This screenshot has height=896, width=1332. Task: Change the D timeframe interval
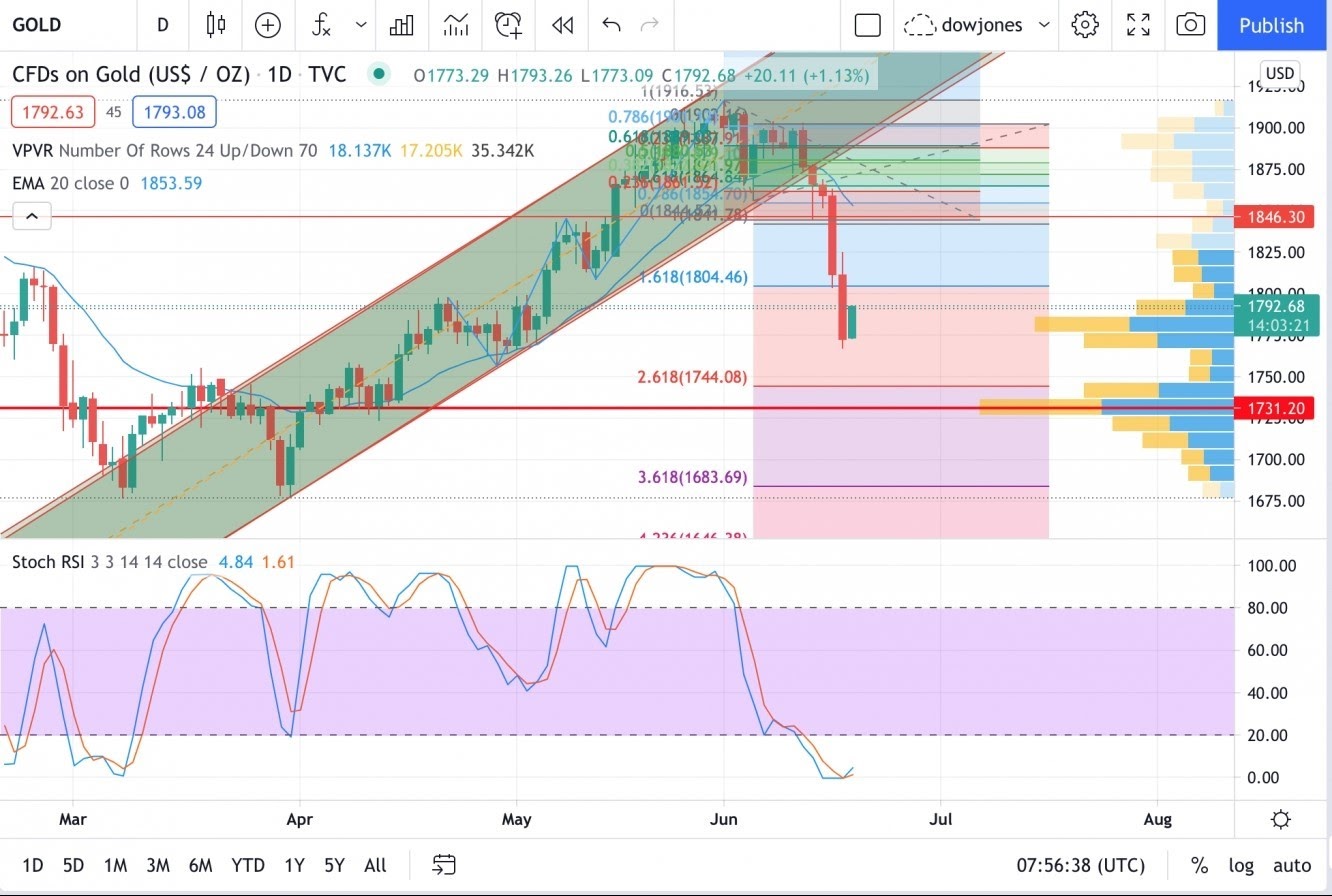click(x=162, y=25)
